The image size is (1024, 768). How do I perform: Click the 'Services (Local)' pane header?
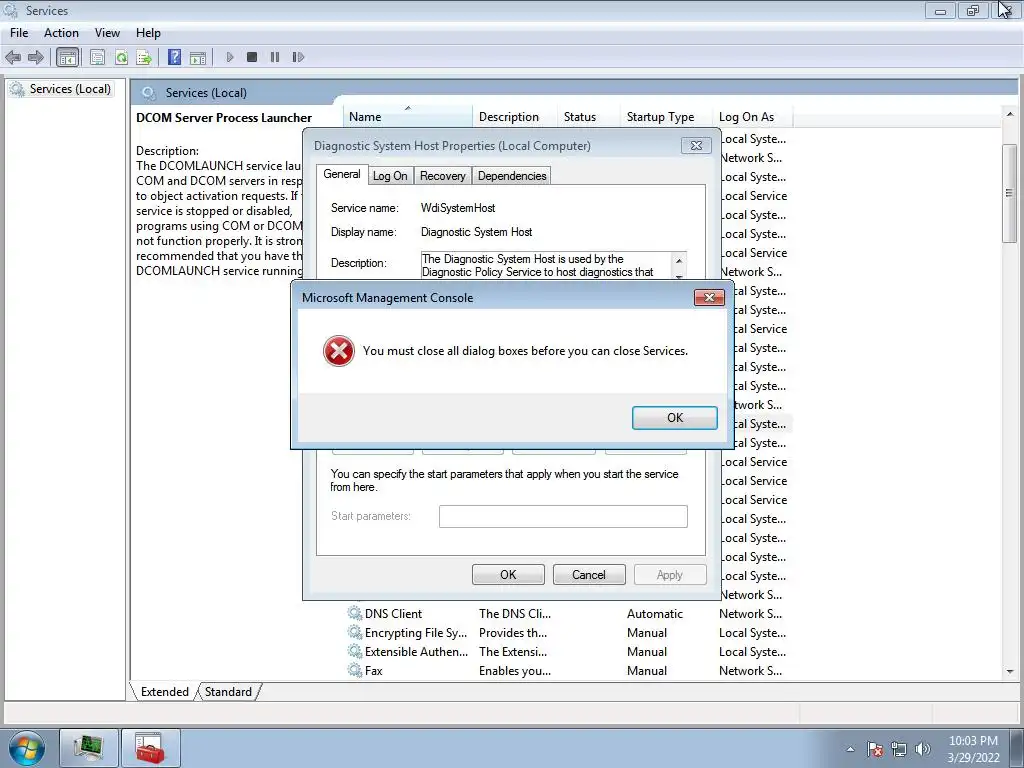click(206, 93)
